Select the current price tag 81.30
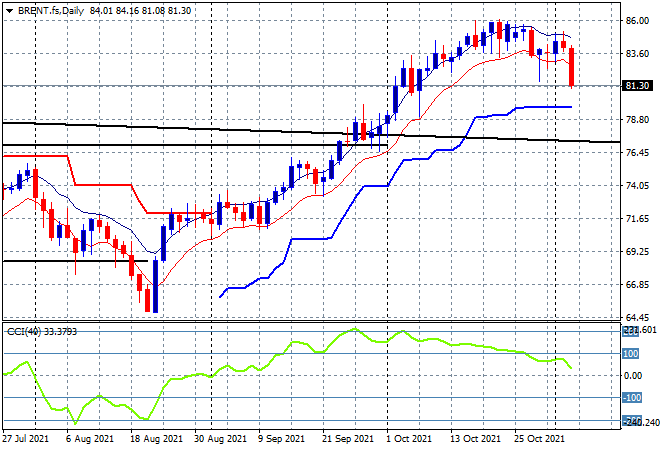The image size is (660, 450). 637,86
